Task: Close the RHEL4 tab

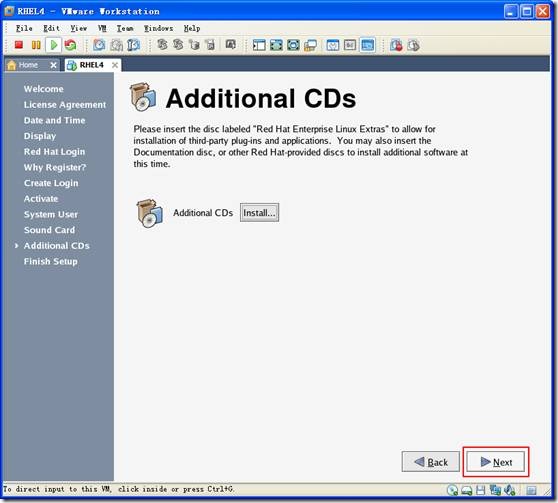Action: pos(115,65)
